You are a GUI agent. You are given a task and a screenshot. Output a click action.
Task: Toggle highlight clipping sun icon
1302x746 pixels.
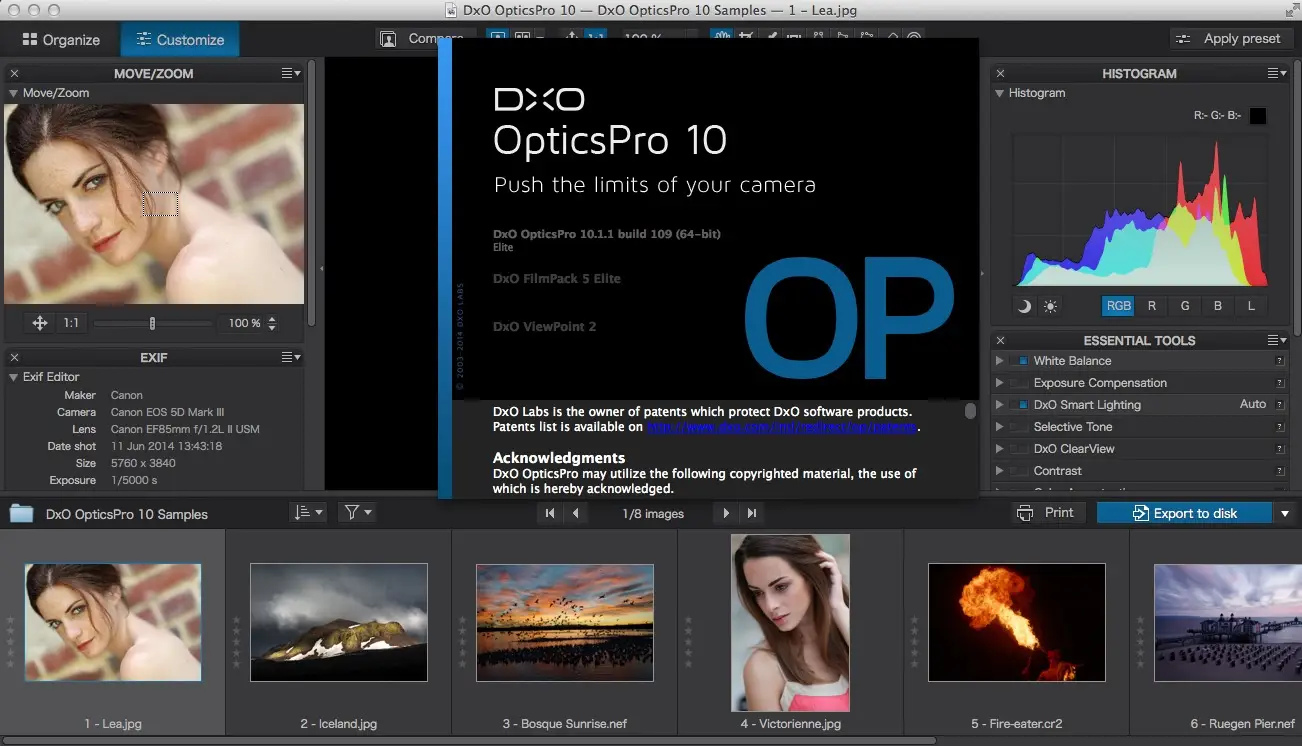(1050, 306)
